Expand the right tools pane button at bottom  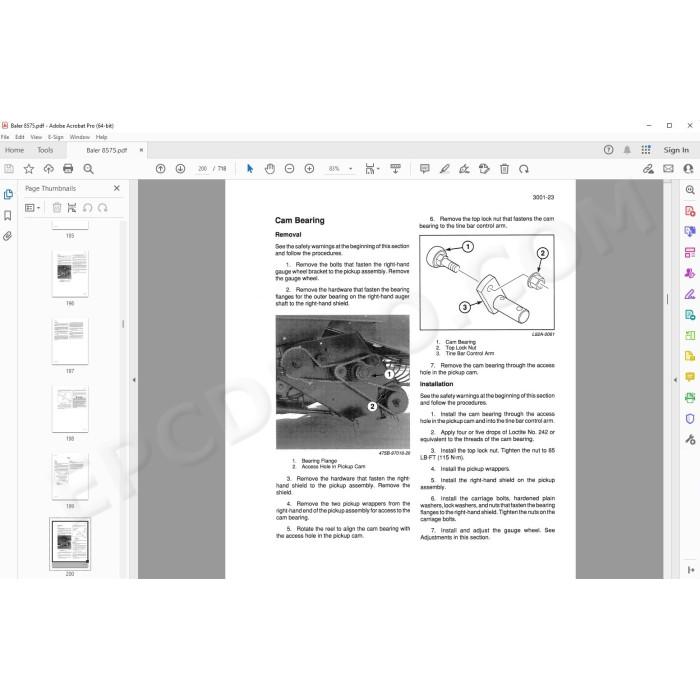click(691, 570)
